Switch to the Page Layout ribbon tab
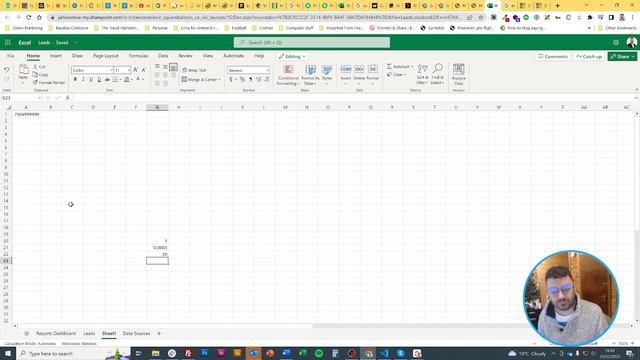Viewport: 640px width, 360px height. [106, 56]
